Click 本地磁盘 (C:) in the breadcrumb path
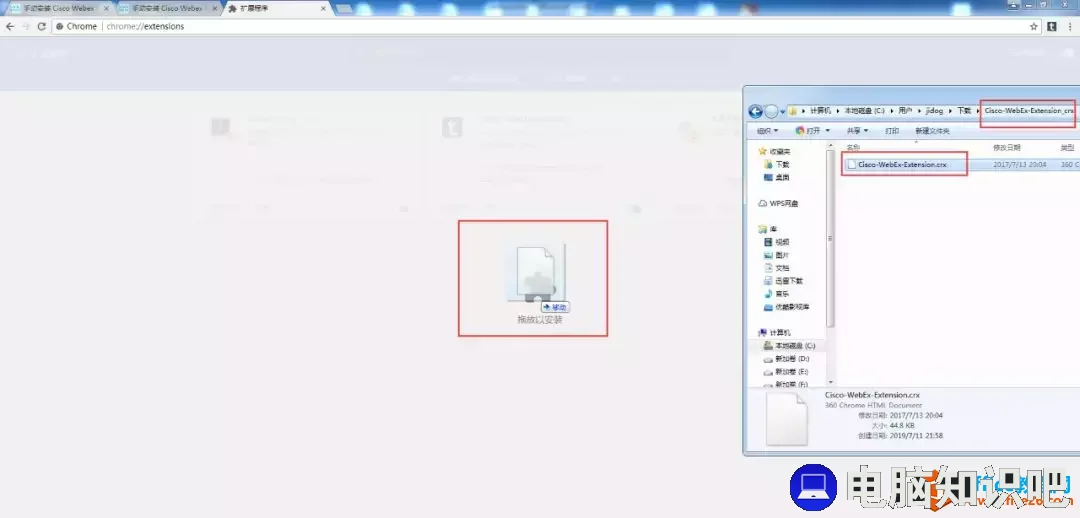The height and width of the screenshot is (518, 1080). tap(864, 110)
